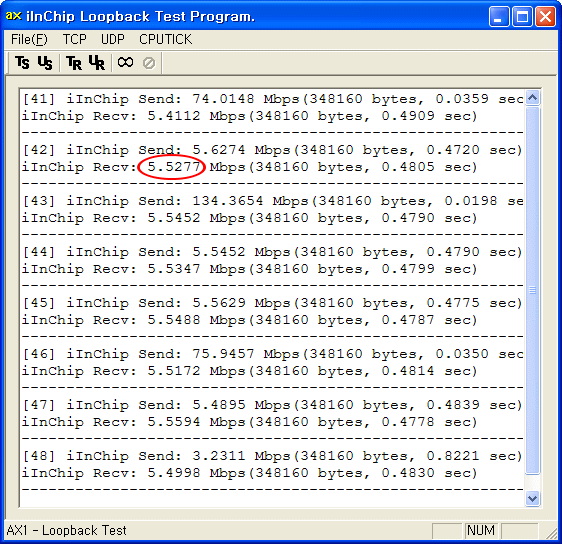The width and height of the screenshot is (562, 544).
Task: Click the Recv 5.5452 Mbps line under [43]
Action: pyautogui.click(x=249, y=218)
